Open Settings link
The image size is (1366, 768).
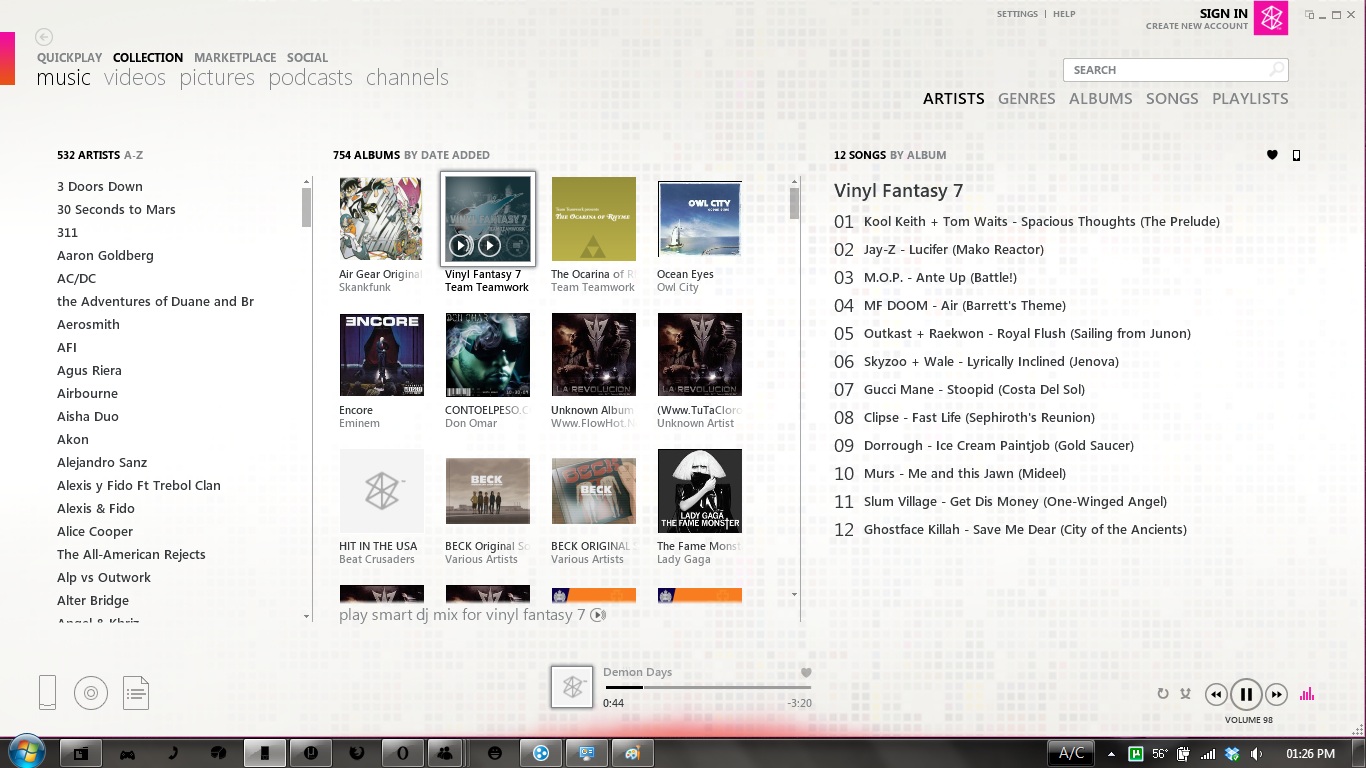1017,14
